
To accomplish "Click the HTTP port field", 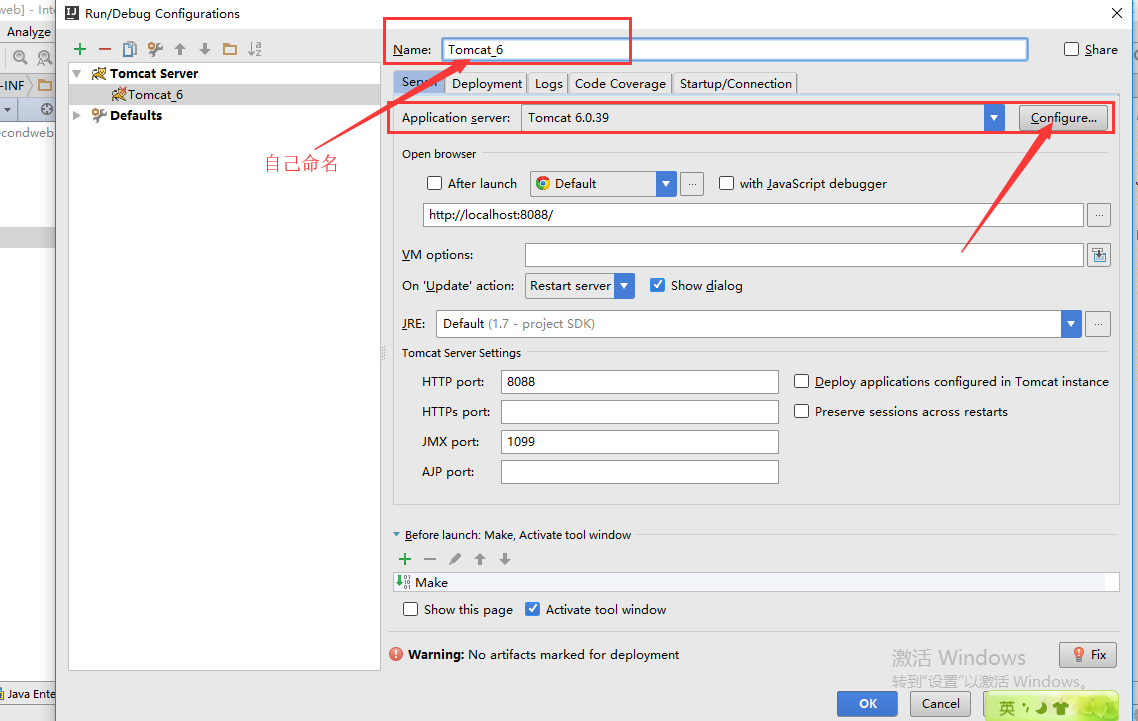I will click(x=639, y=382).
